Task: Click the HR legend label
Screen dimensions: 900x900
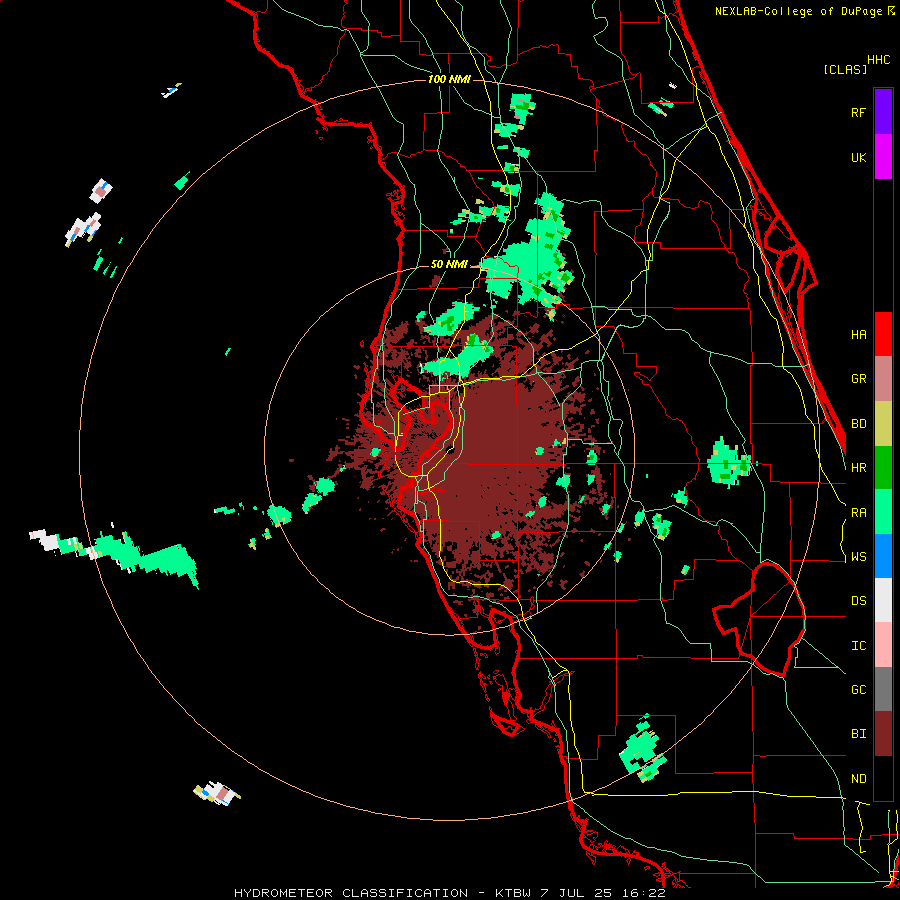Action: tap(859, 468)
